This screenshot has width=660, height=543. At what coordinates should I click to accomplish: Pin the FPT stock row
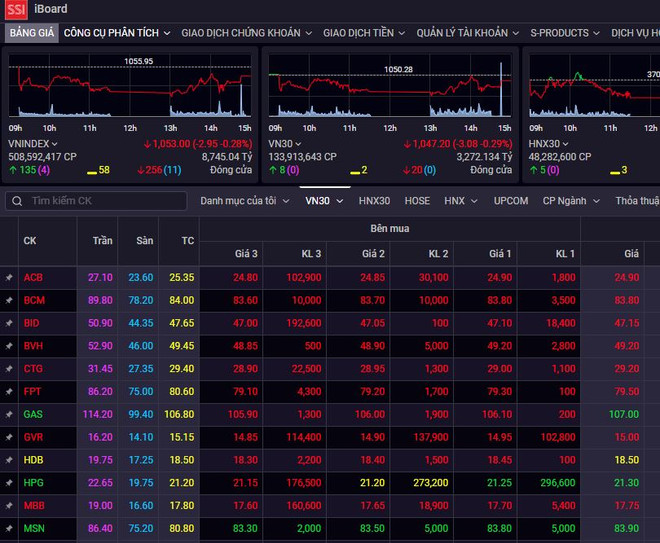9,392
